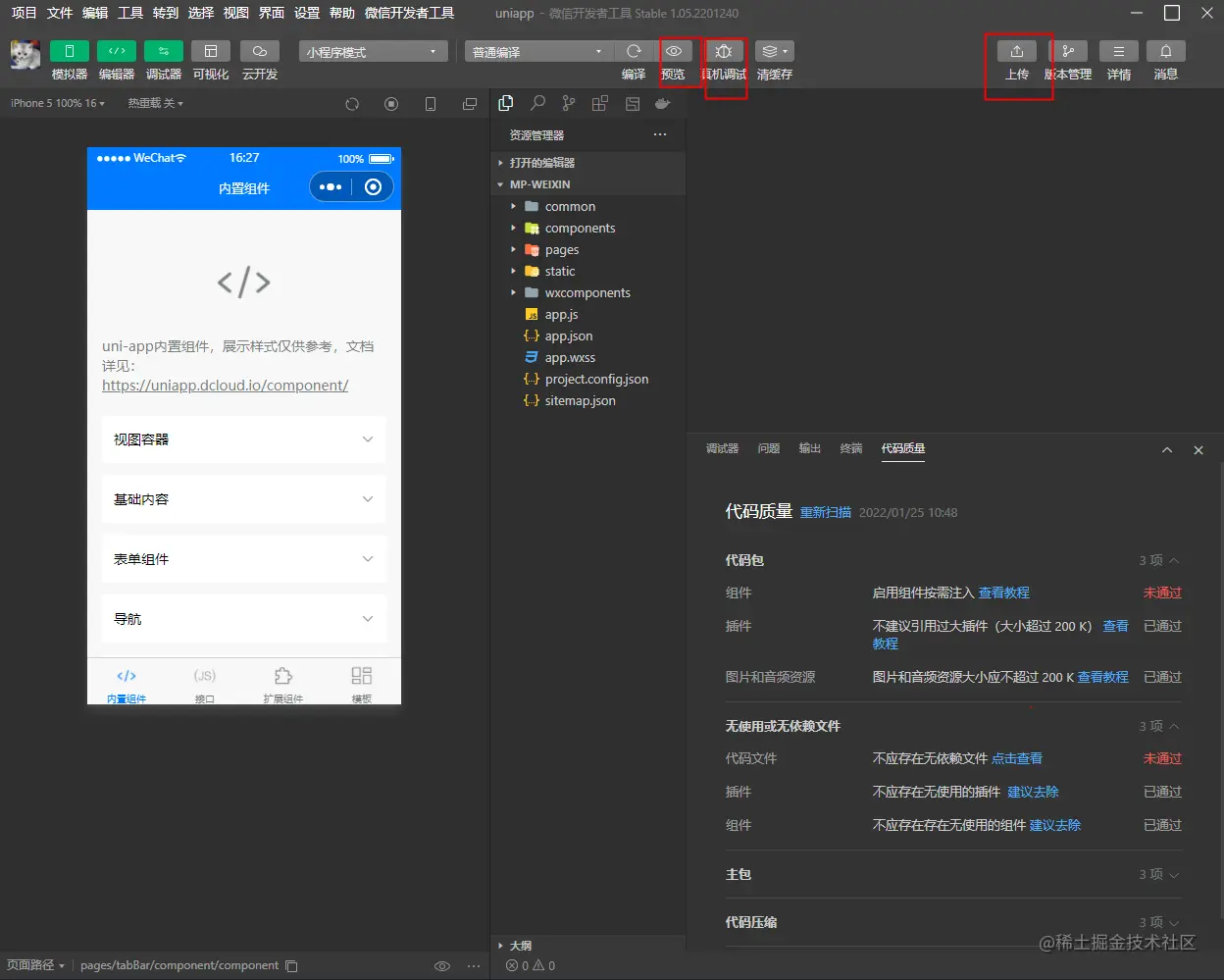Click the simulator stop icon

[391, 104]
